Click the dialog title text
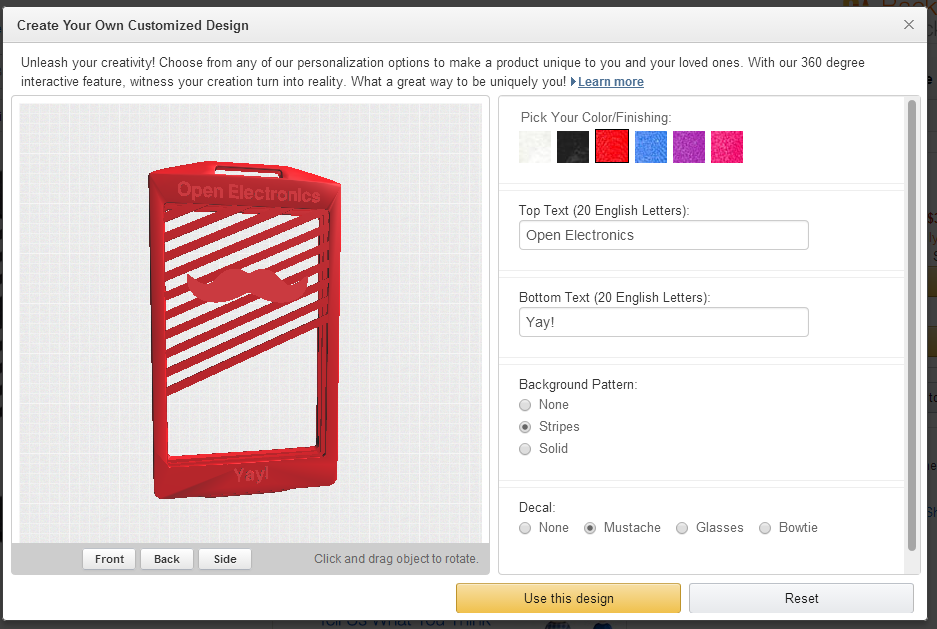 (x=133, y=26)
